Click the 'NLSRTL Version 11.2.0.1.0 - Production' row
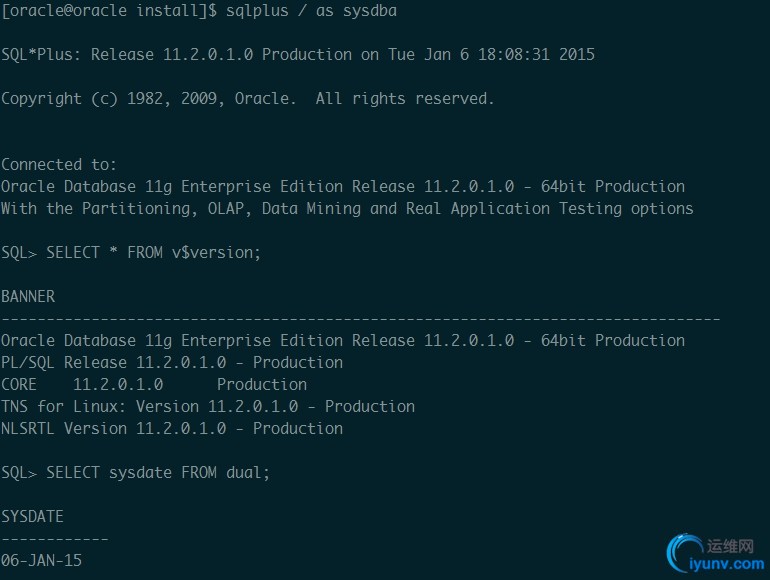Viewport: 770px width, 580px height. [x=172, y=429]
